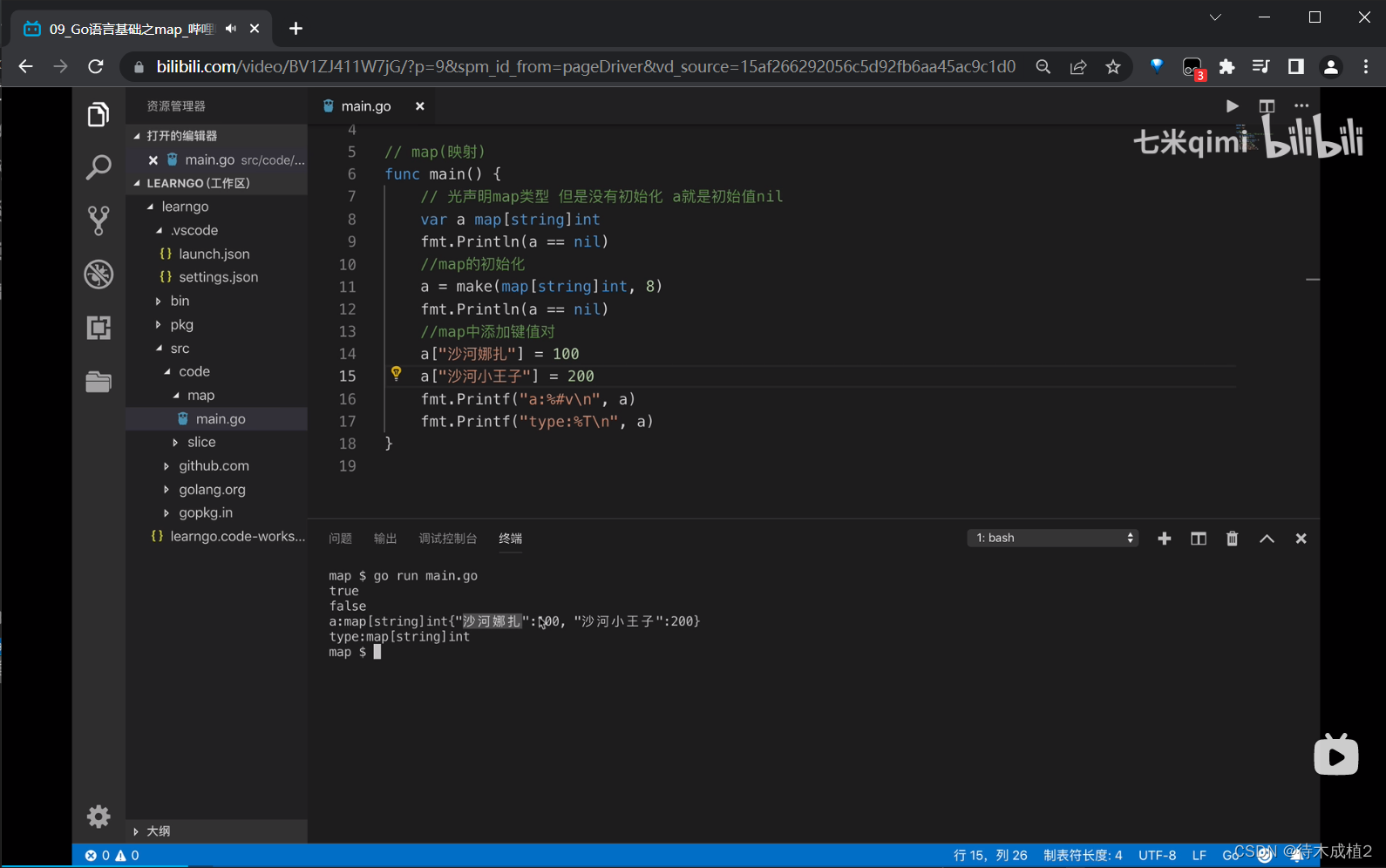Viewport: 1386px width, 868px height.
Task: Mute the bilibili browser tab audio
Action: point(231,29)
